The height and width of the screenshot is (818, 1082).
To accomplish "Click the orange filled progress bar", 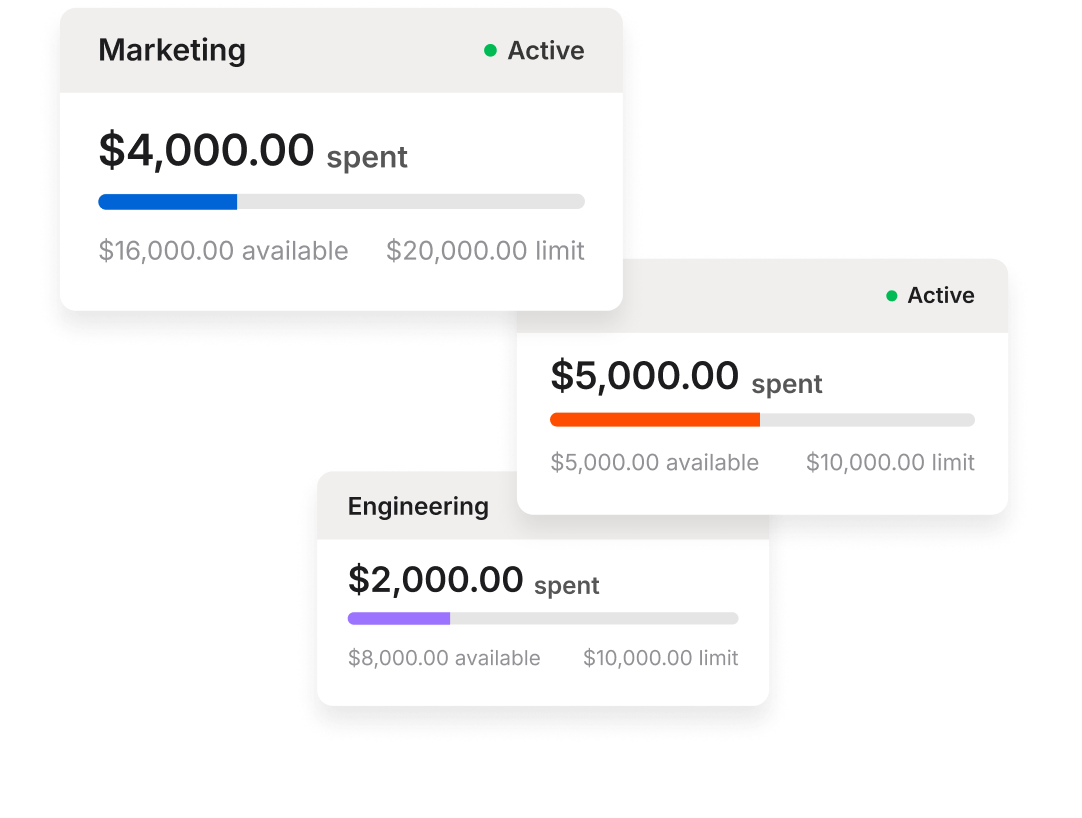I will click(654, 420).
